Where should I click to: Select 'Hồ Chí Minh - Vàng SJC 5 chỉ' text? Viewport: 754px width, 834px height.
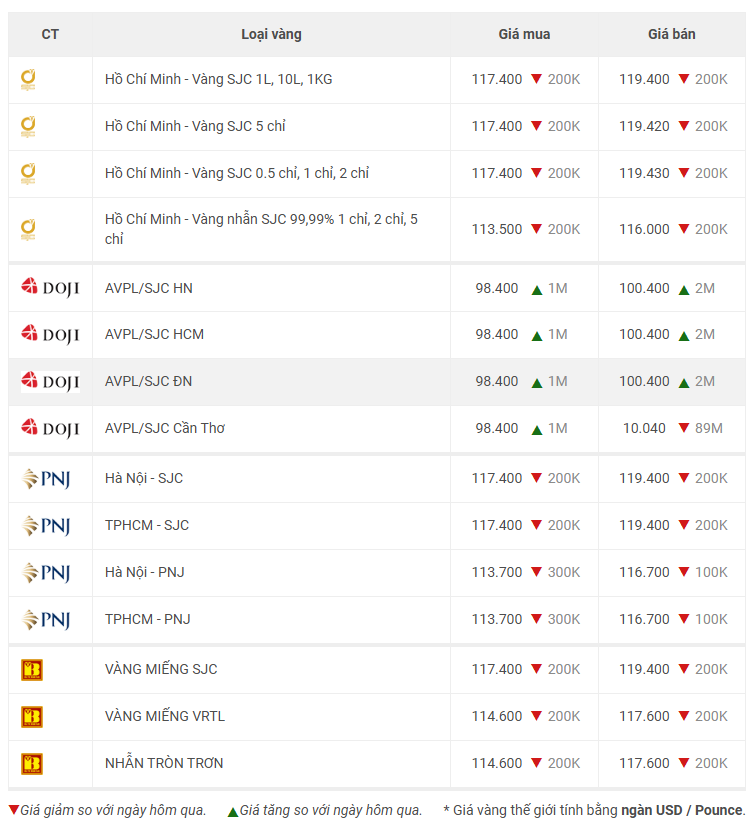pyautogui.click(x=195, y=126)
